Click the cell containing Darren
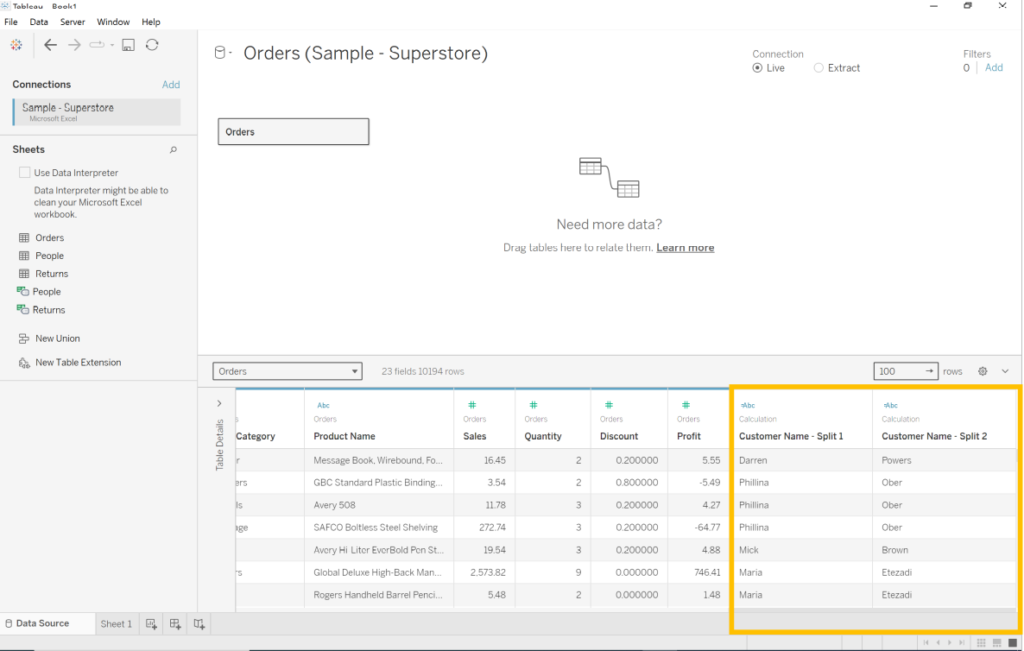Viewport: 1024px width, 651px height. [x=801, y=460]
